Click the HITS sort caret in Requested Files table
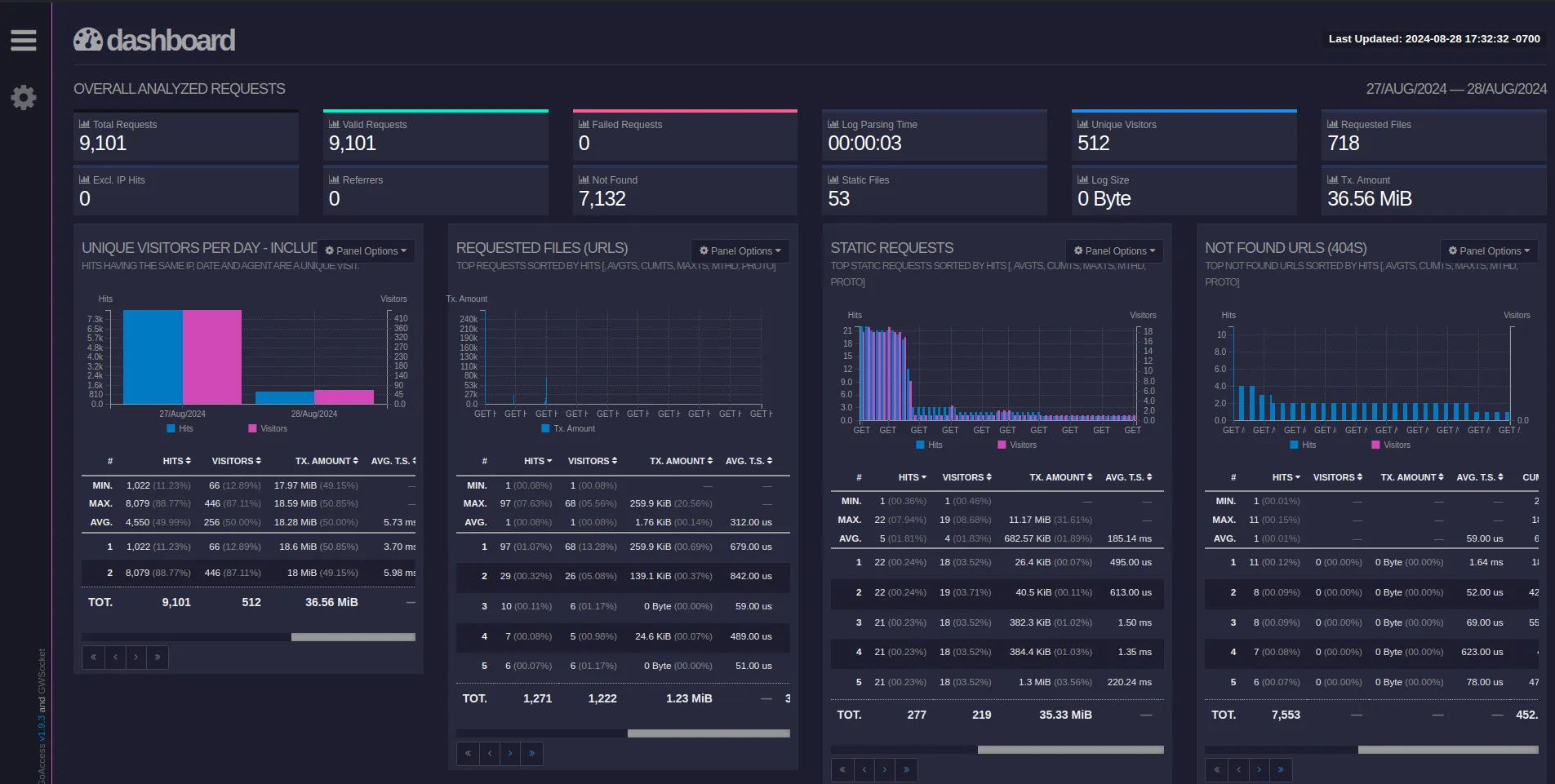The image size is (1555, 784). pyautogui.click(x=548, y=460)
